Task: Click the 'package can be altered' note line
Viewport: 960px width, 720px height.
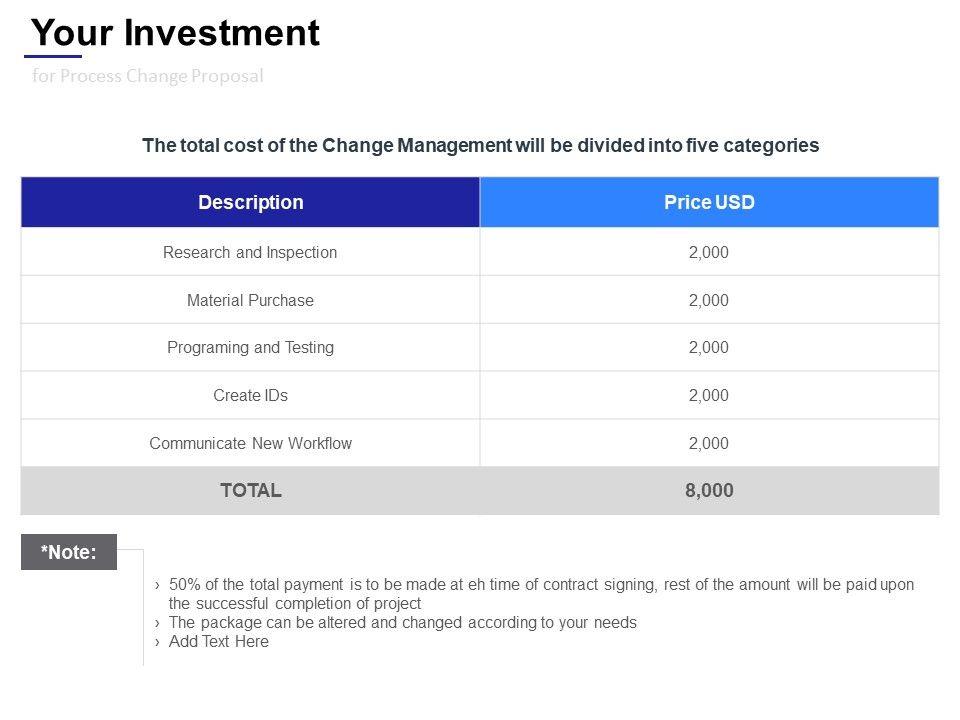Action: click(x=402, y=623)
